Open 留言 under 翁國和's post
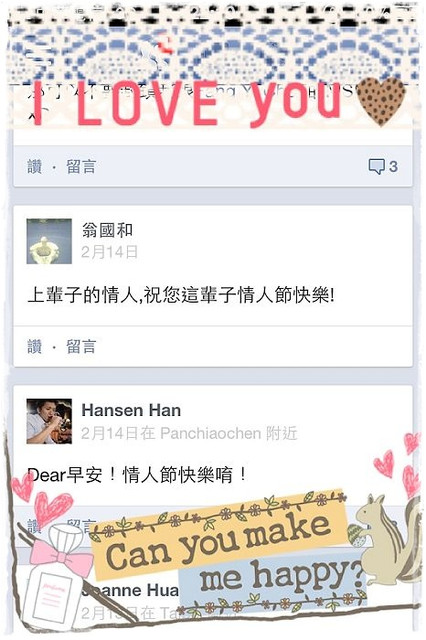Viewport: 426px width, 640px height. tap(81, 347)
